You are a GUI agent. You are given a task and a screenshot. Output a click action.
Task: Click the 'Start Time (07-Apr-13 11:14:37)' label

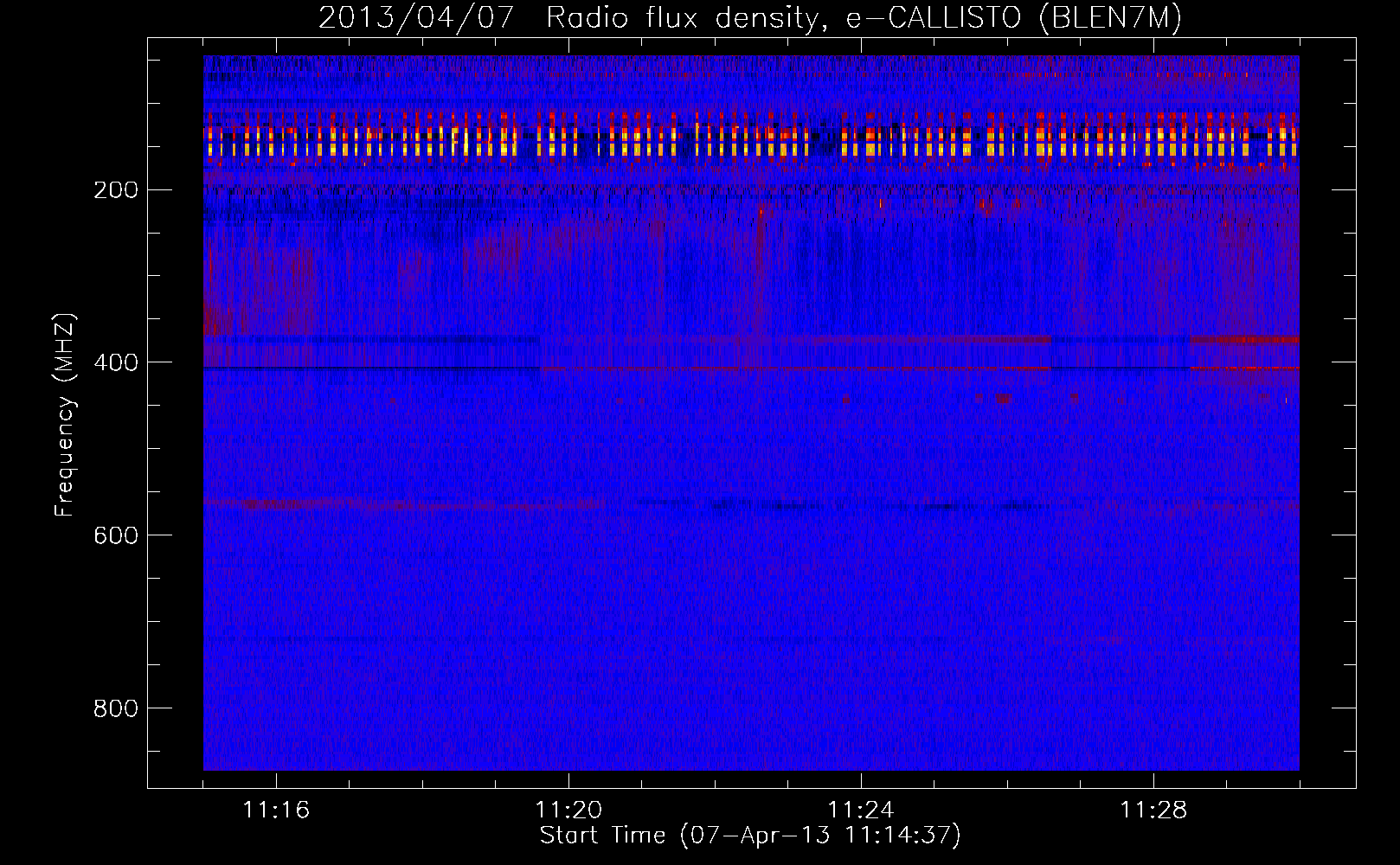(750, 835)
